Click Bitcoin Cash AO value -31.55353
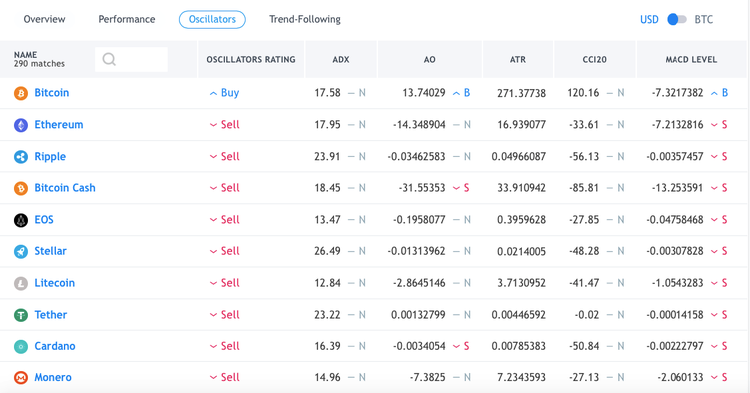Image resolution: width=750 pixels, height=393 pixels. point(422,188)
